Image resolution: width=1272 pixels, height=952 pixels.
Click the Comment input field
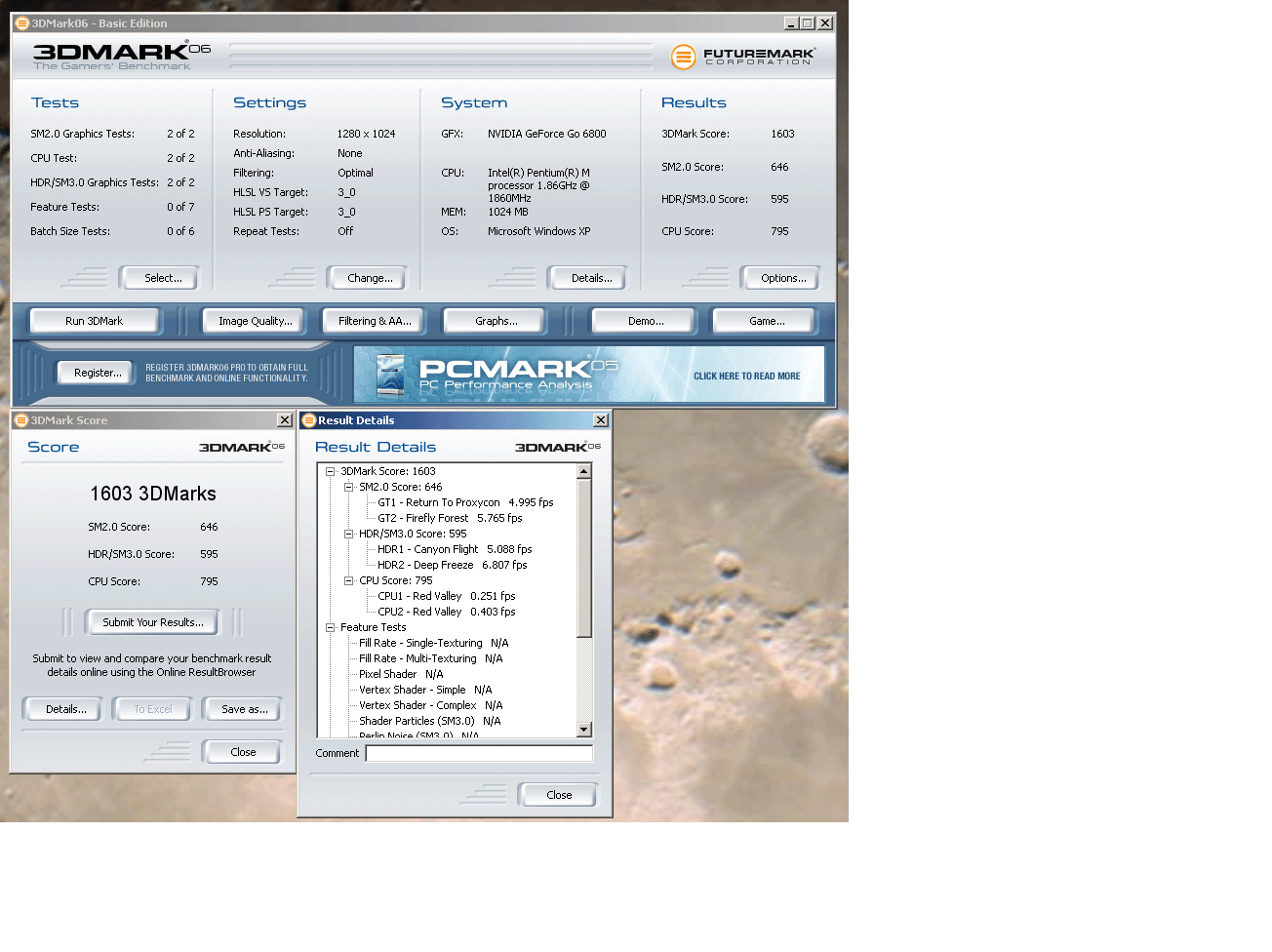tap(479, 753)
